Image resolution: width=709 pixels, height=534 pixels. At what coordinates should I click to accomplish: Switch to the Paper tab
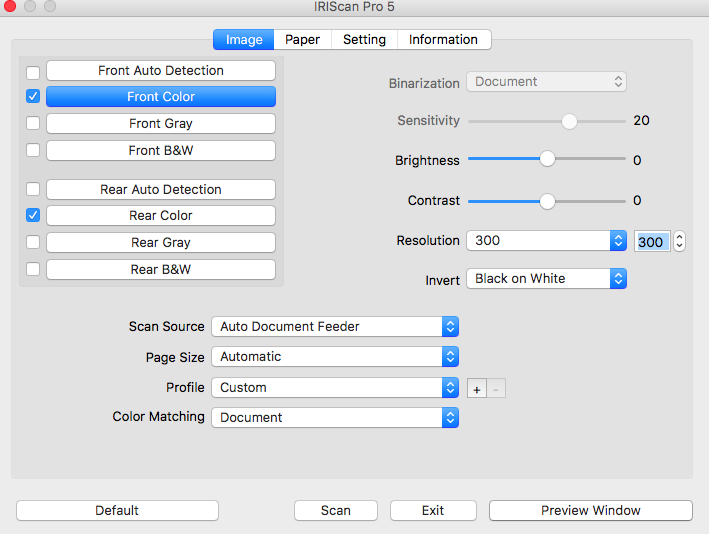click(x=302, y=39)
